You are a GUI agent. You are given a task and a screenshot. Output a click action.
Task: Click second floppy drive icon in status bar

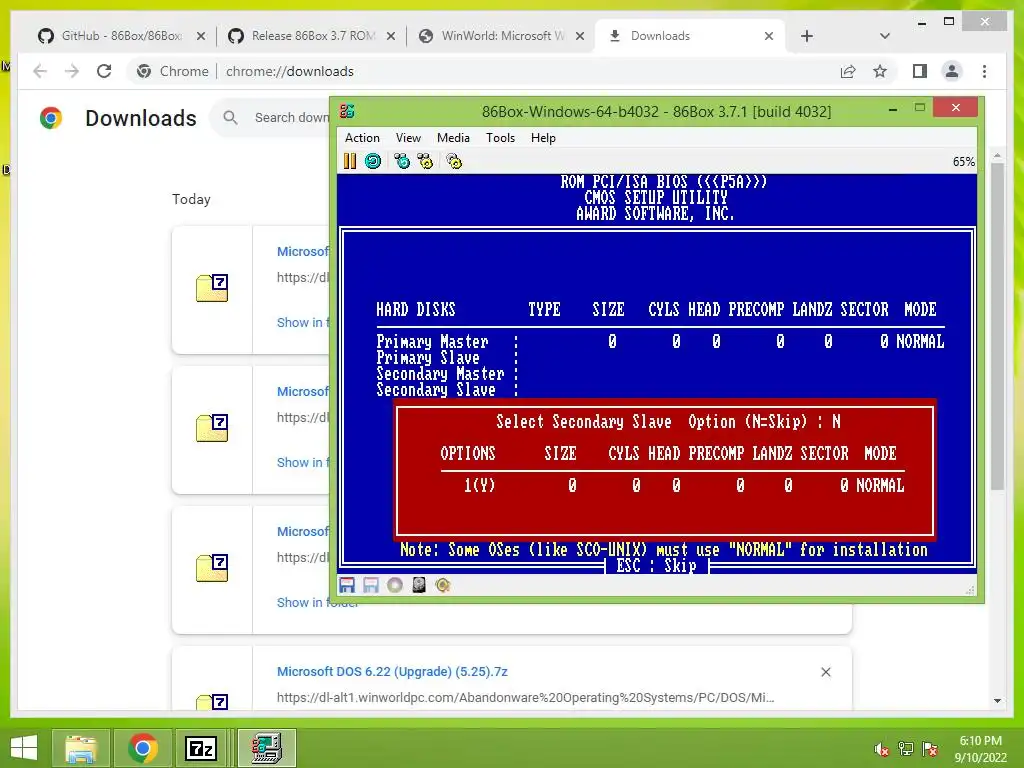coord(371,585)
